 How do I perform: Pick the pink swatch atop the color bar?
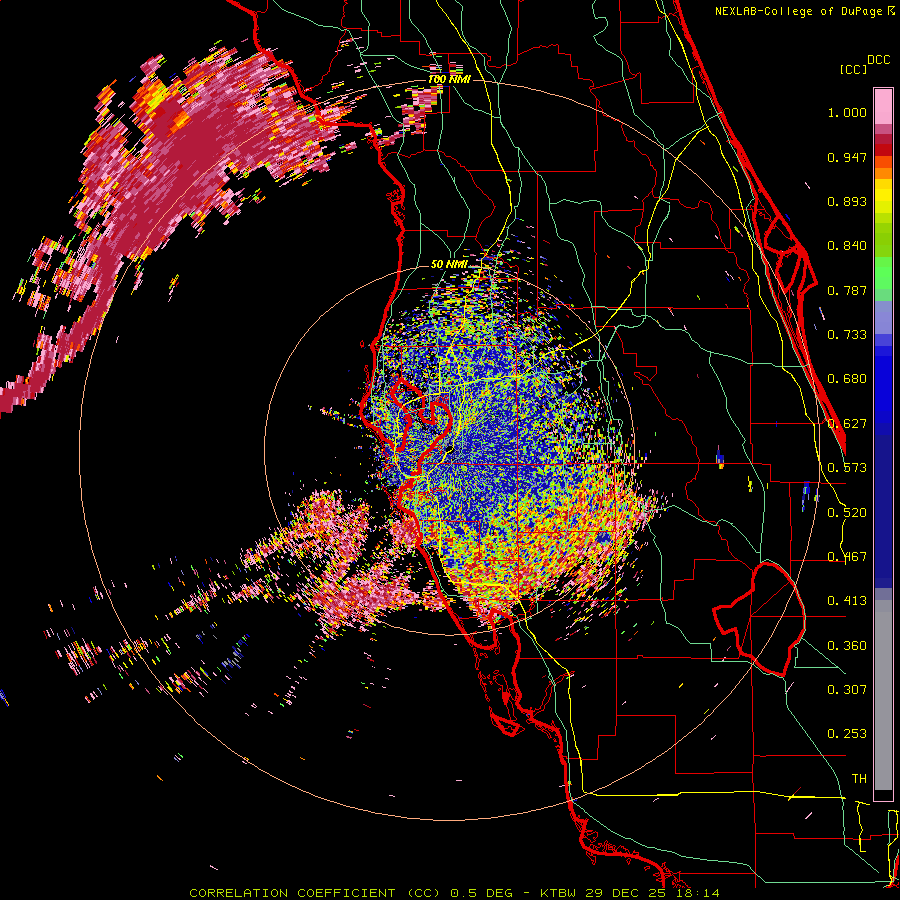(x=883, y=106)
